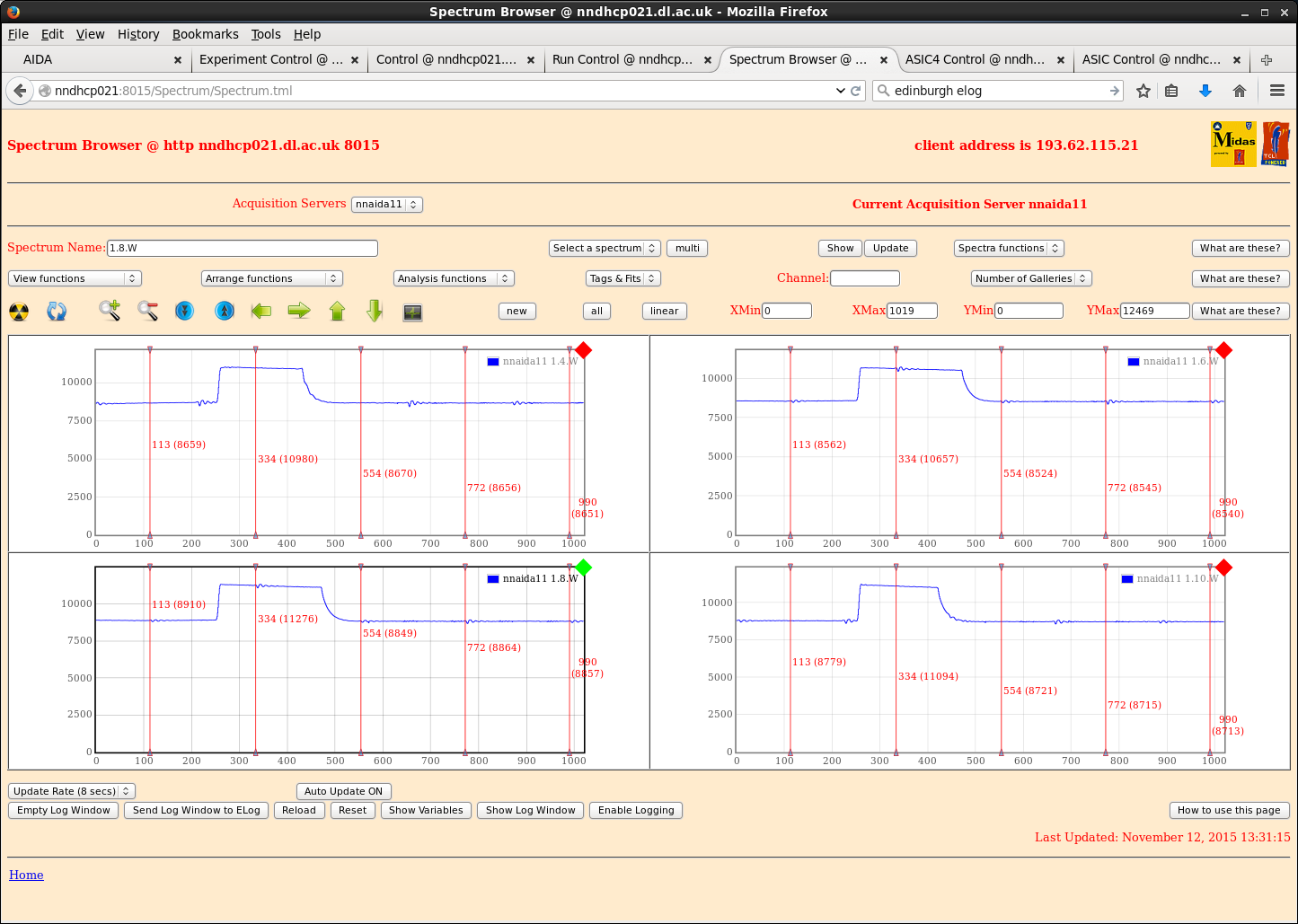The image size is (1298, 924).
Task: Click the Firefox back arrow button
Action: (x=20, y=91)
